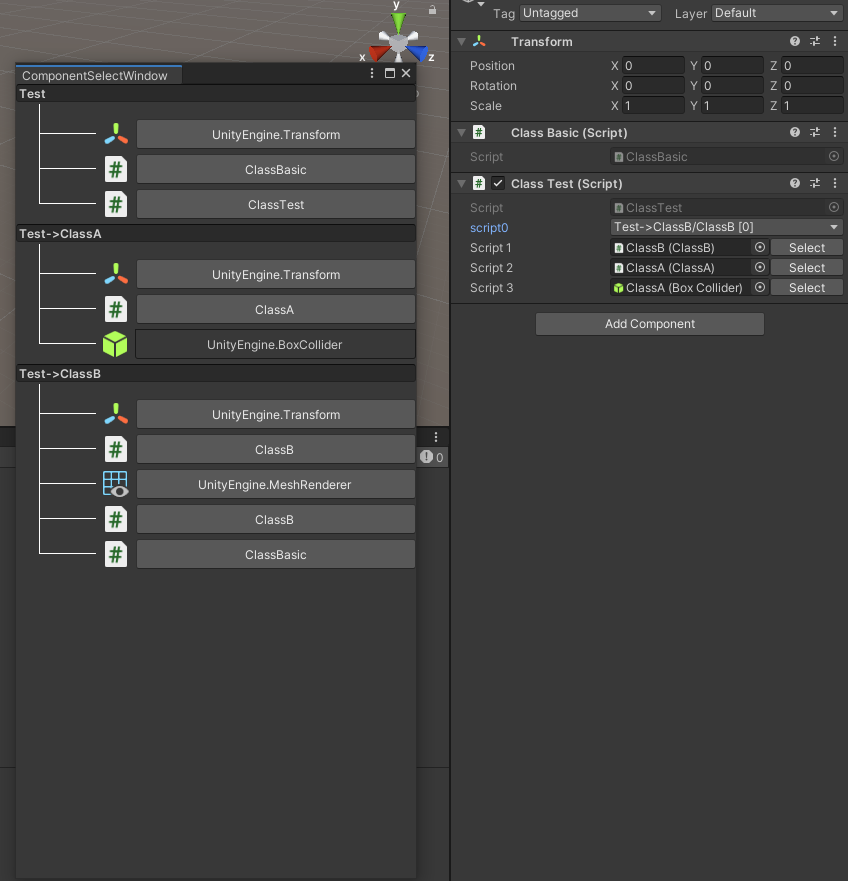Click the green cube icon beside UnityEngine.BoxCollider

point(115,344)
